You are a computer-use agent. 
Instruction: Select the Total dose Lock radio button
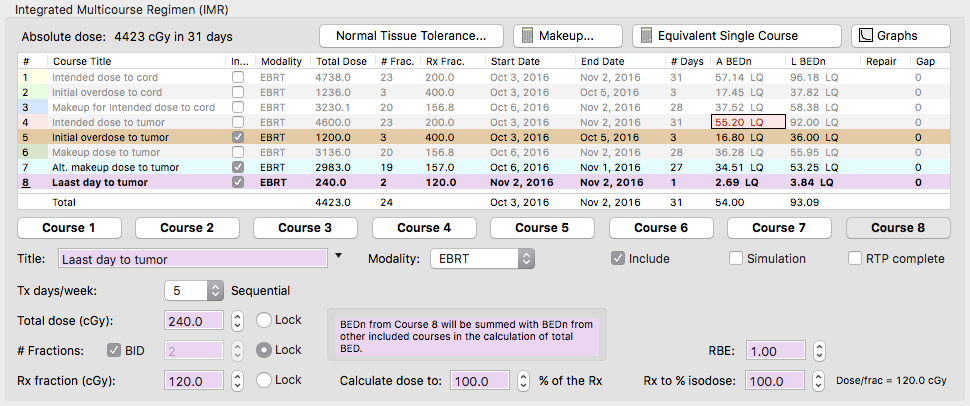point(264,321)
